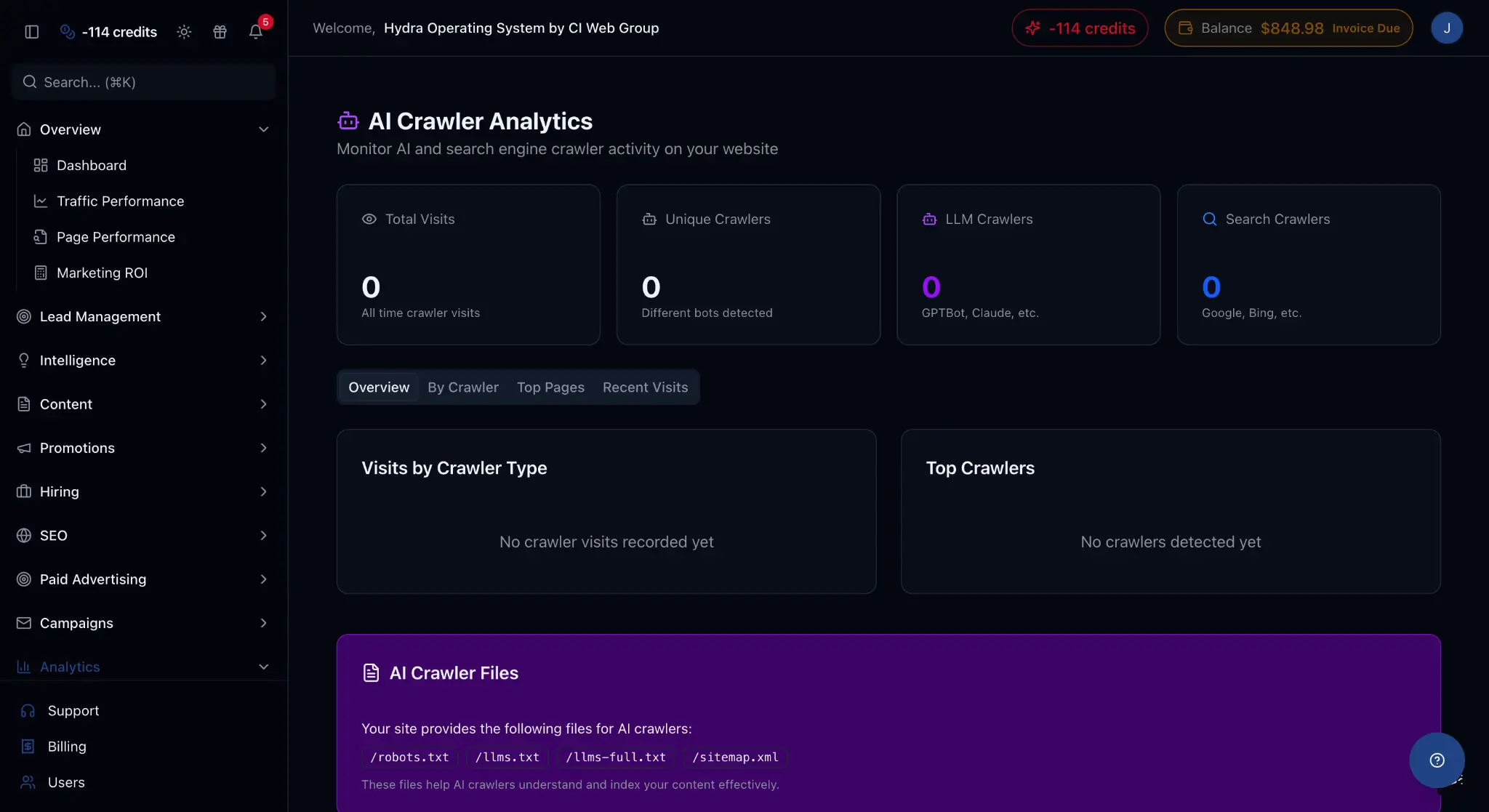
Task: Open the Lead Management section icon
Action: tap(24, 316)
